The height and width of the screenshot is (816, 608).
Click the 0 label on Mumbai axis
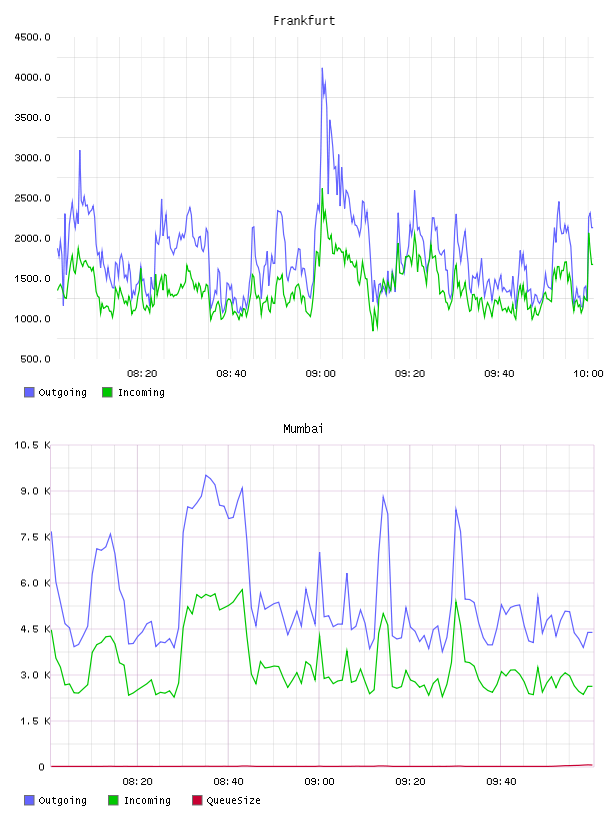[41, 767]
